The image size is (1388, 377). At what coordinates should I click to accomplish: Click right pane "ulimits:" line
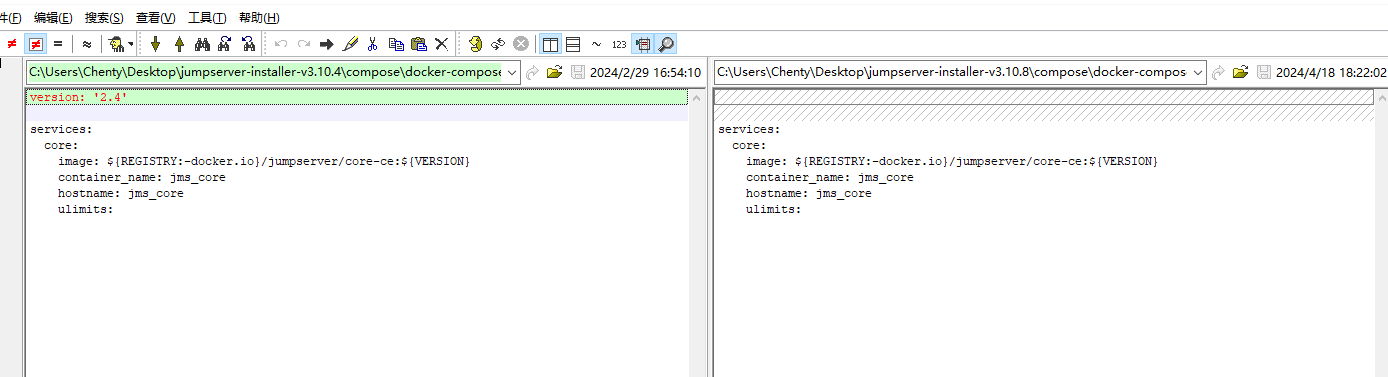773,209
